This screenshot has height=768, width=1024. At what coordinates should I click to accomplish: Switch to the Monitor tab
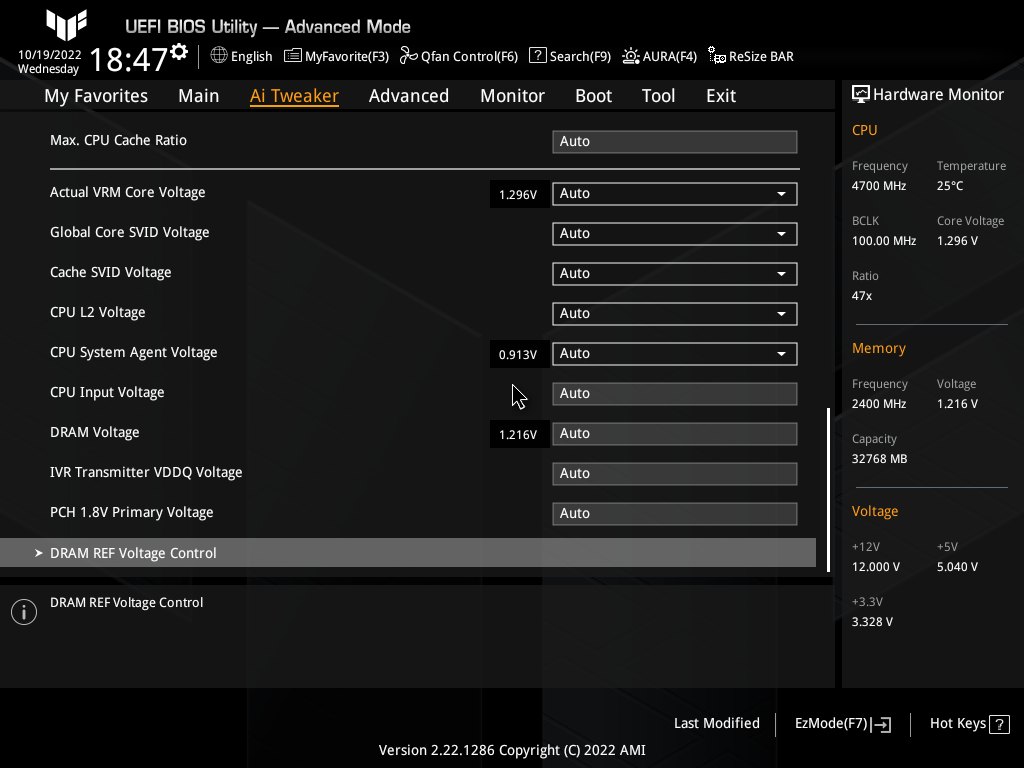(512, 95)
